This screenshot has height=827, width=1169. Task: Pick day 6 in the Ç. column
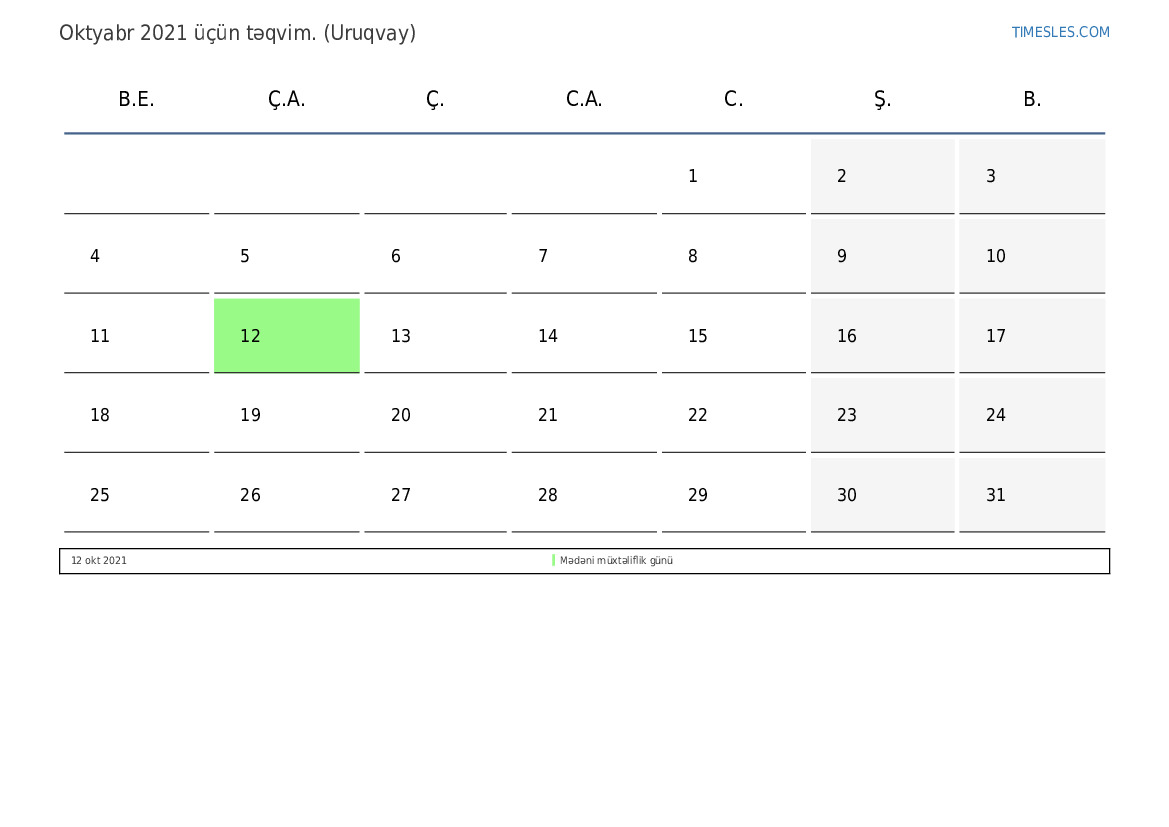435,256
